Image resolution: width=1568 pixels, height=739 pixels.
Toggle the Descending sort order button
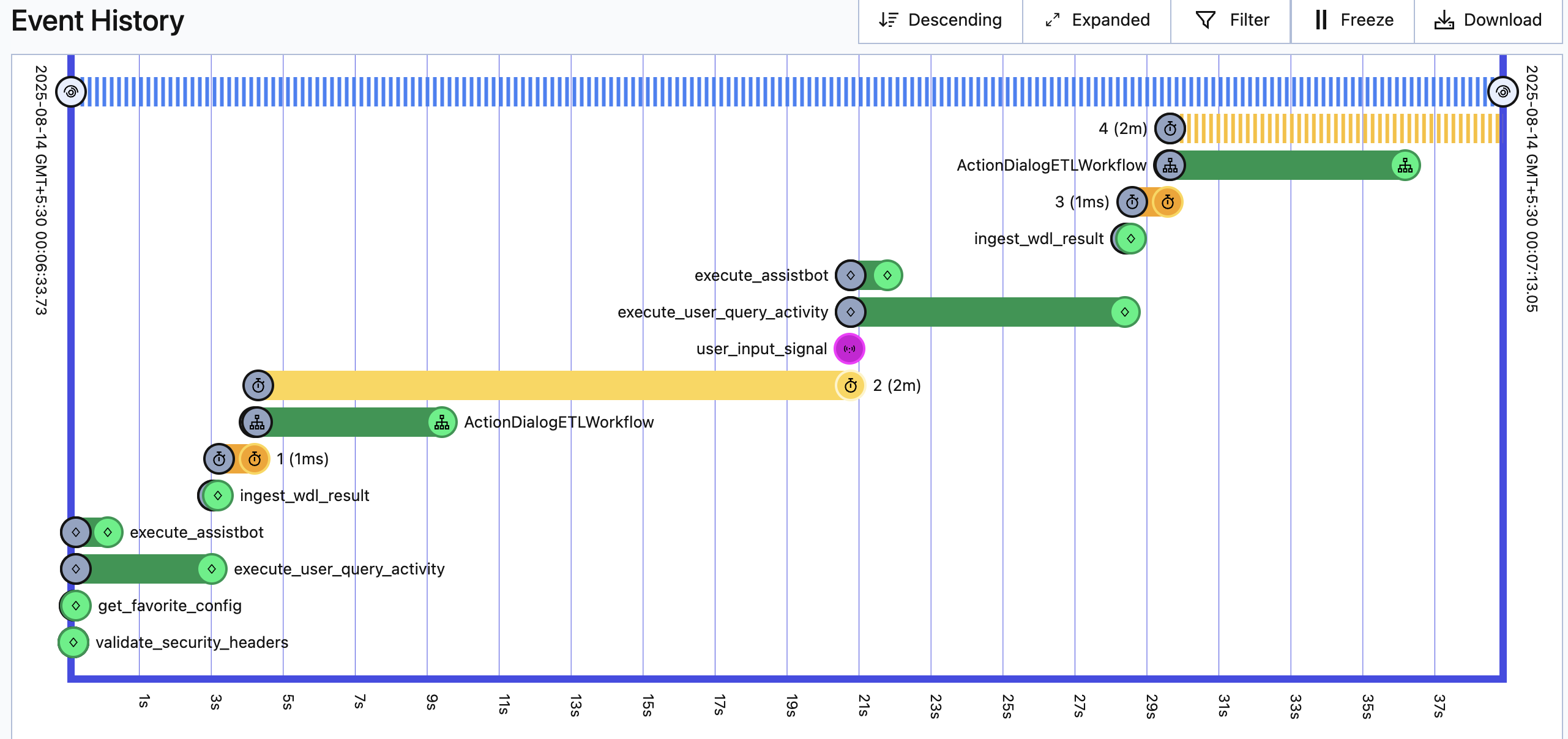pyautogui.click(x=941, y=20)
